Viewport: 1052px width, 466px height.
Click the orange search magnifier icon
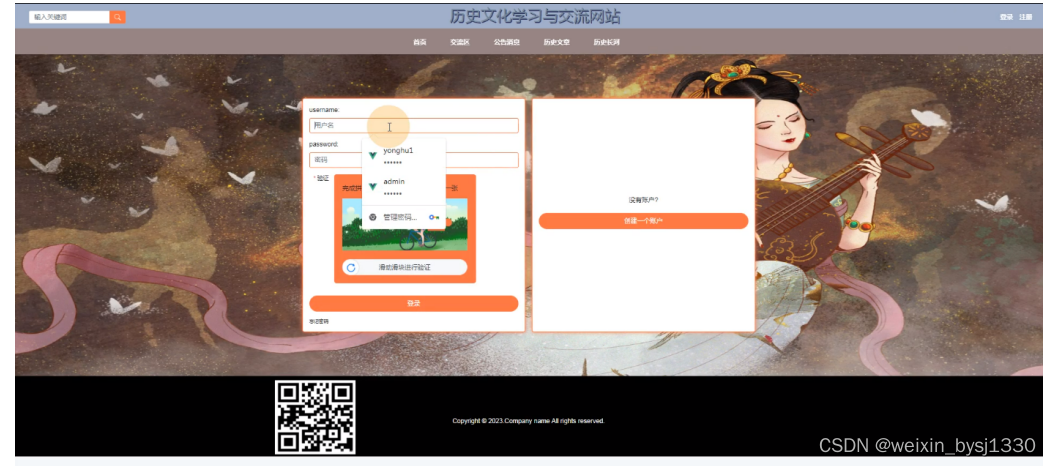pyautogui.click(x=117, y=17)
